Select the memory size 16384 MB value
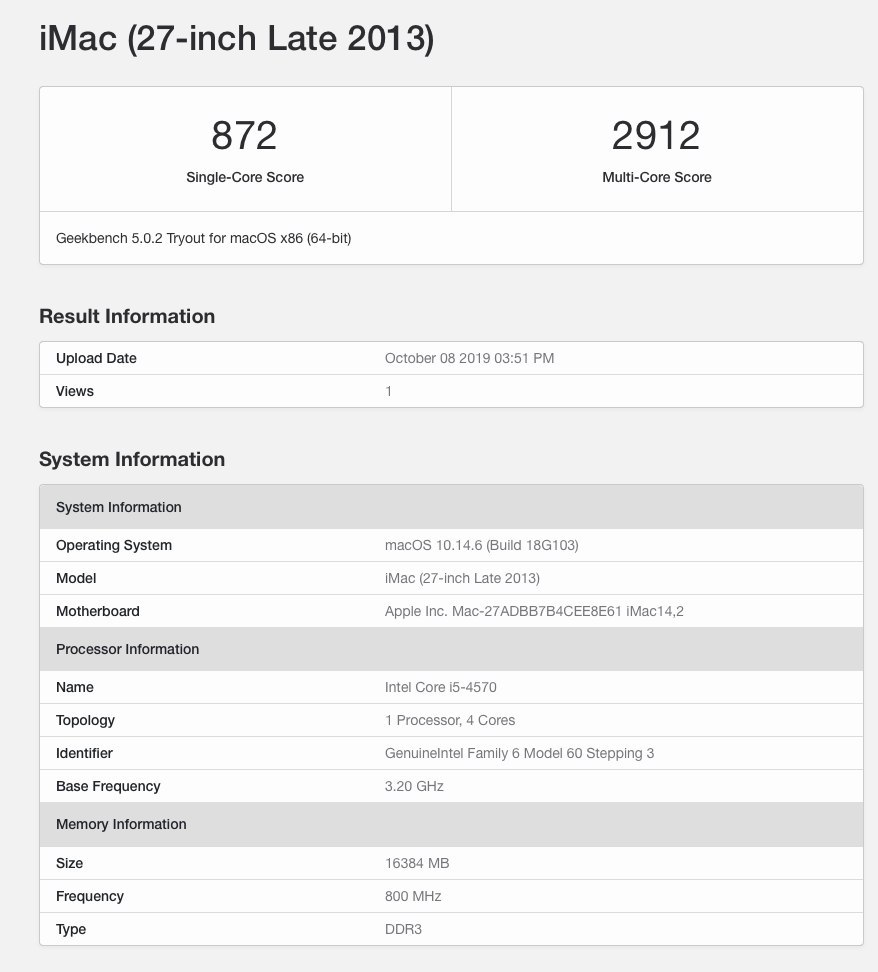The width and height of the screenshot is (878, 972). point(417,863)
